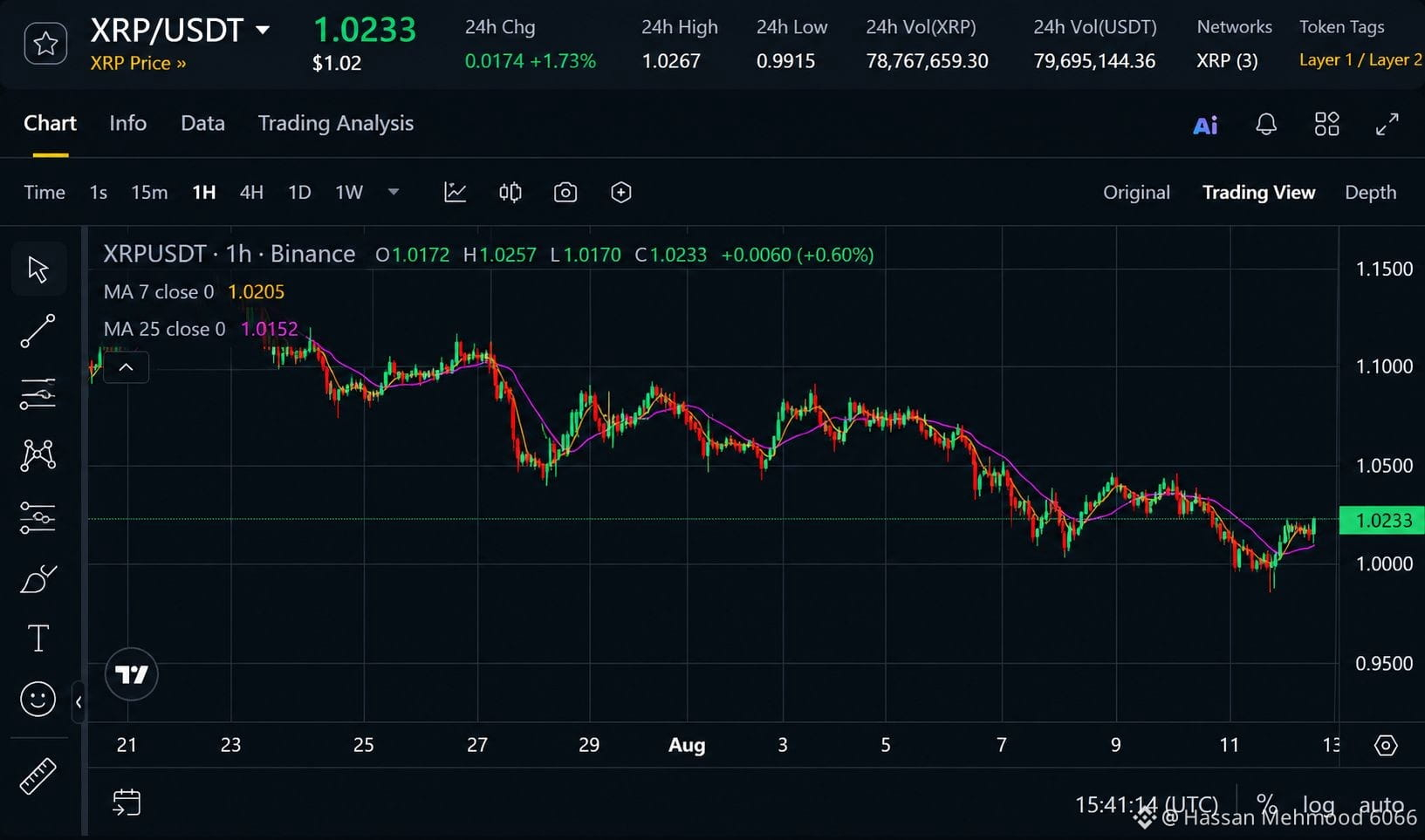The image size is (1425, 840).
Task: Select the 4H interval
Action: (251, 192)
